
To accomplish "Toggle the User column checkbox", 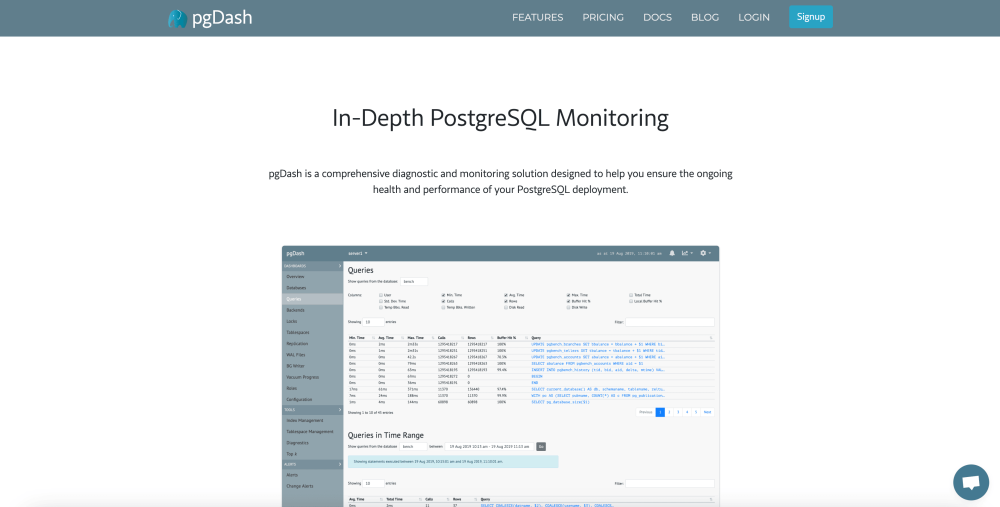I will 381,295.
